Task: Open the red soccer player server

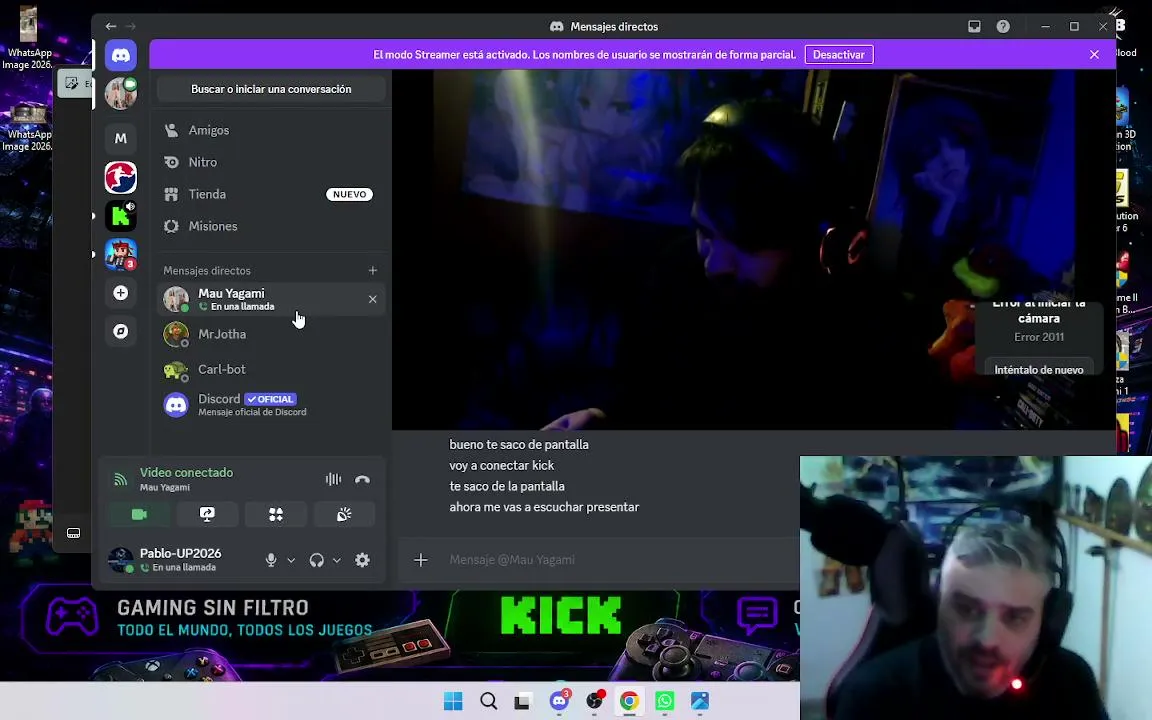Action: 120,177
